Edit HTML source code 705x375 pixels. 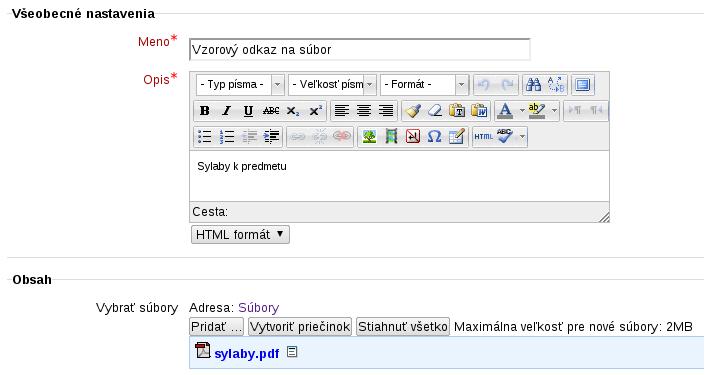click(483, 137)
